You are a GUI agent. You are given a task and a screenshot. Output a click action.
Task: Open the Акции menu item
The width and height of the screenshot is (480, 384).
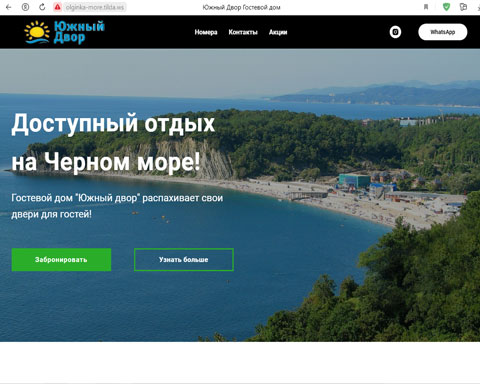(x=278, y=32)
